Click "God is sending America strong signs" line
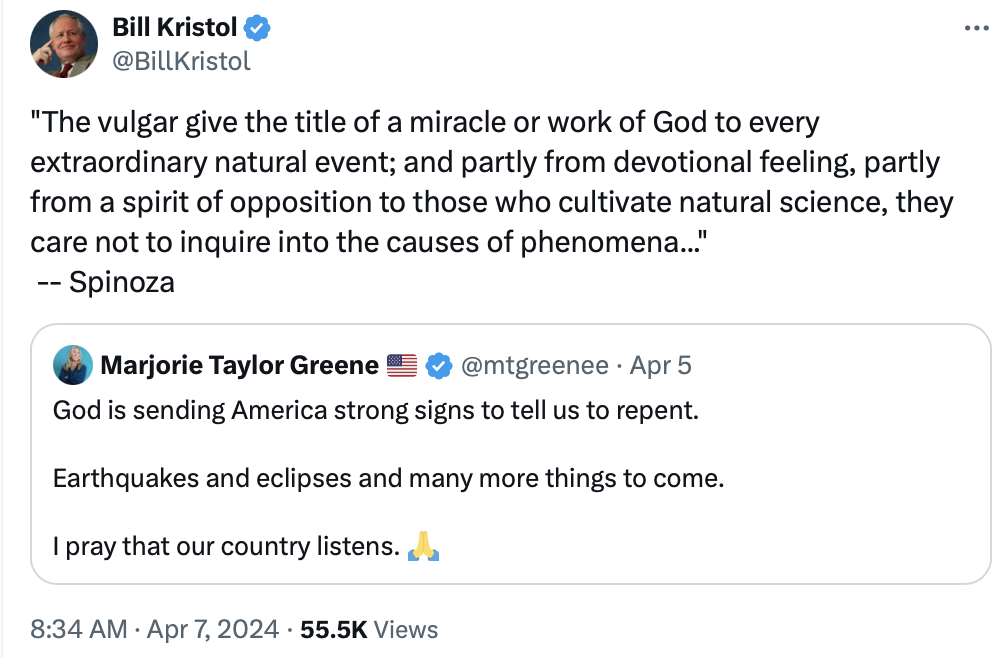The image size is (1008, 658). pos(375,410)
